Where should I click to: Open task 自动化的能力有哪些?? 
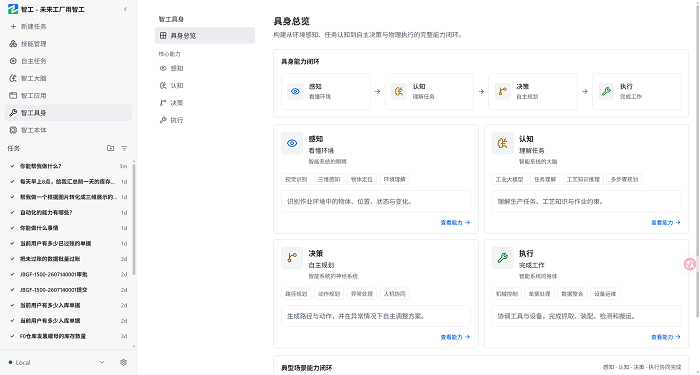point(69,212)
